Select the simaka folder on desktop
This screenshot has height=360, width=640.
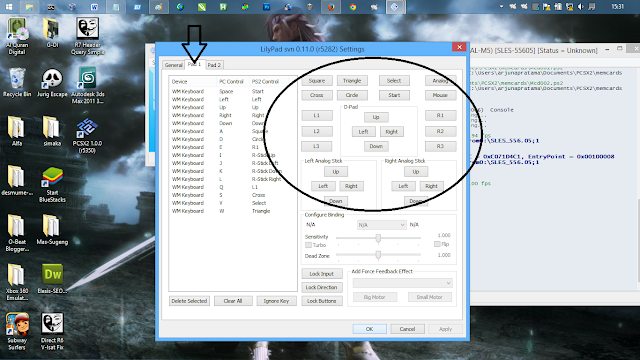[x=52, y=131]
